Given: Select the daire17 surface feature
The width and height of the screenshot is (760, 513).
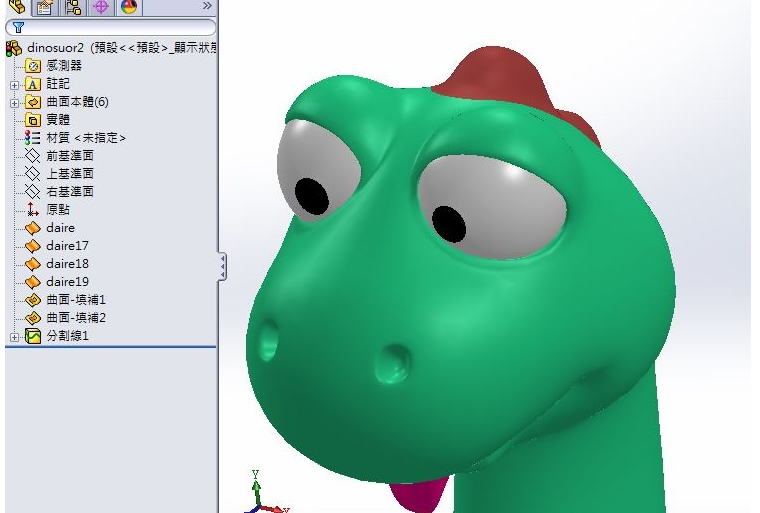Looking at the screenshot, I should coord(67,246).
